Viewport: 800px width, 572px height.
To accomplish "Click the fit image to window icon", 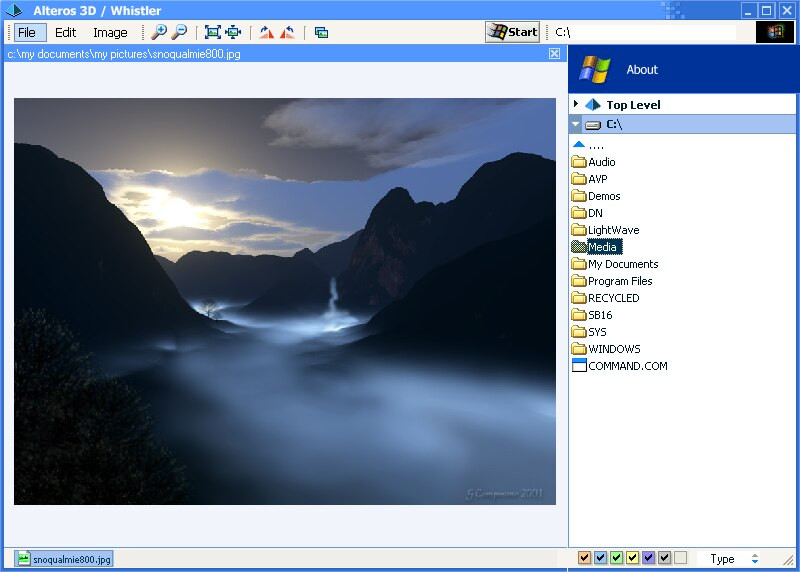I will 213,32.
